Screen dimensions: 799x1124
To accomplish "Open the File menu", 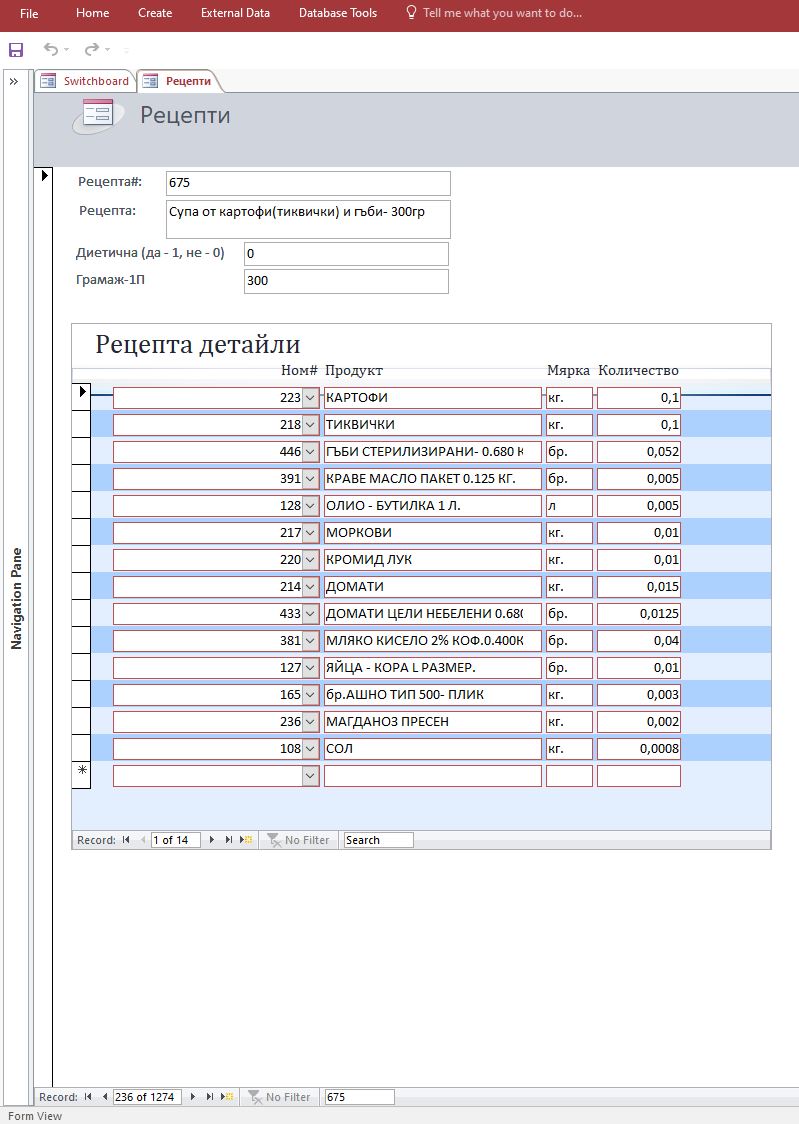I will 29,13.
